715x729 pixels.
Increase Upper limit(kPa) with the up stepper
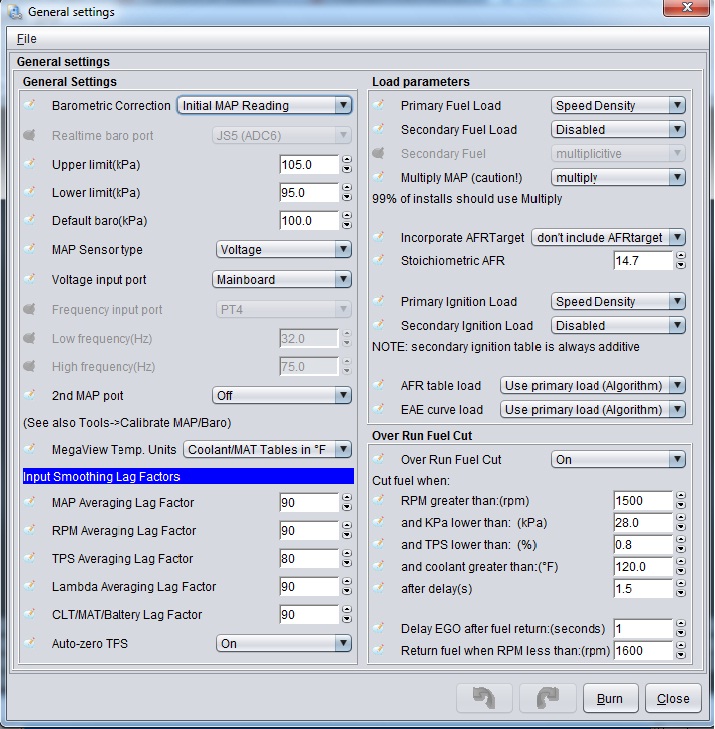(x=347, y=160)
